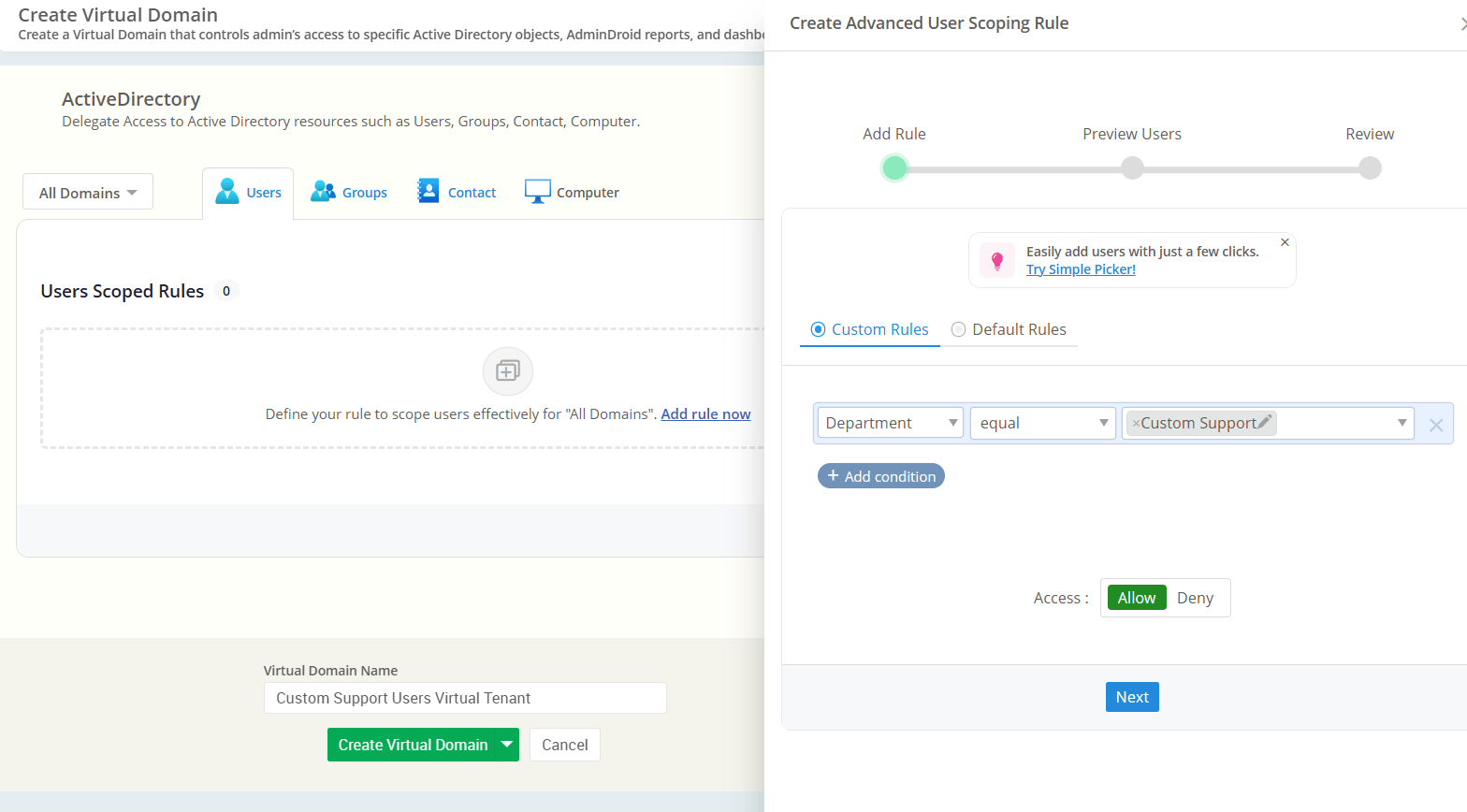Expand the condition value dropdown arrow
The width and height of the screenshot is (1467, 812).
point(1402,423)
